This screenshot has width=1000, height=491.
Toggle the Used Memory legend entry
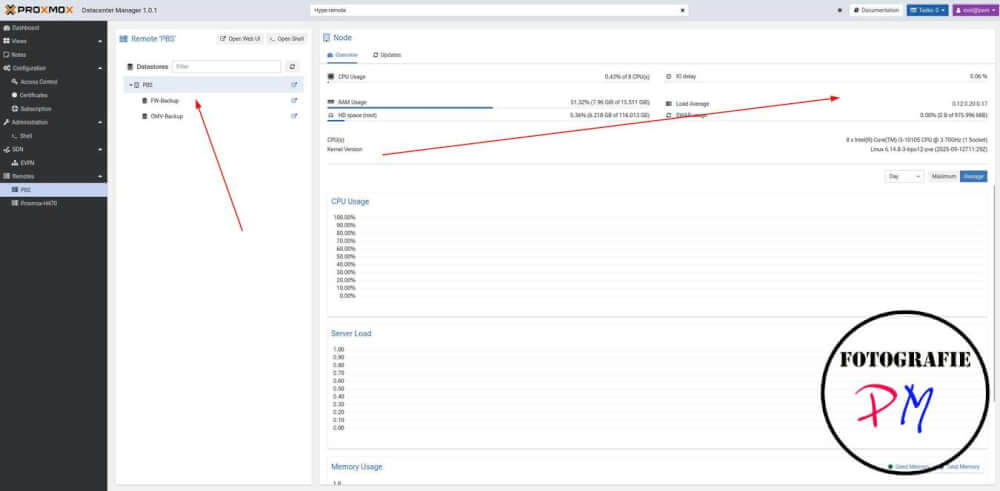[x=908, y=467]
